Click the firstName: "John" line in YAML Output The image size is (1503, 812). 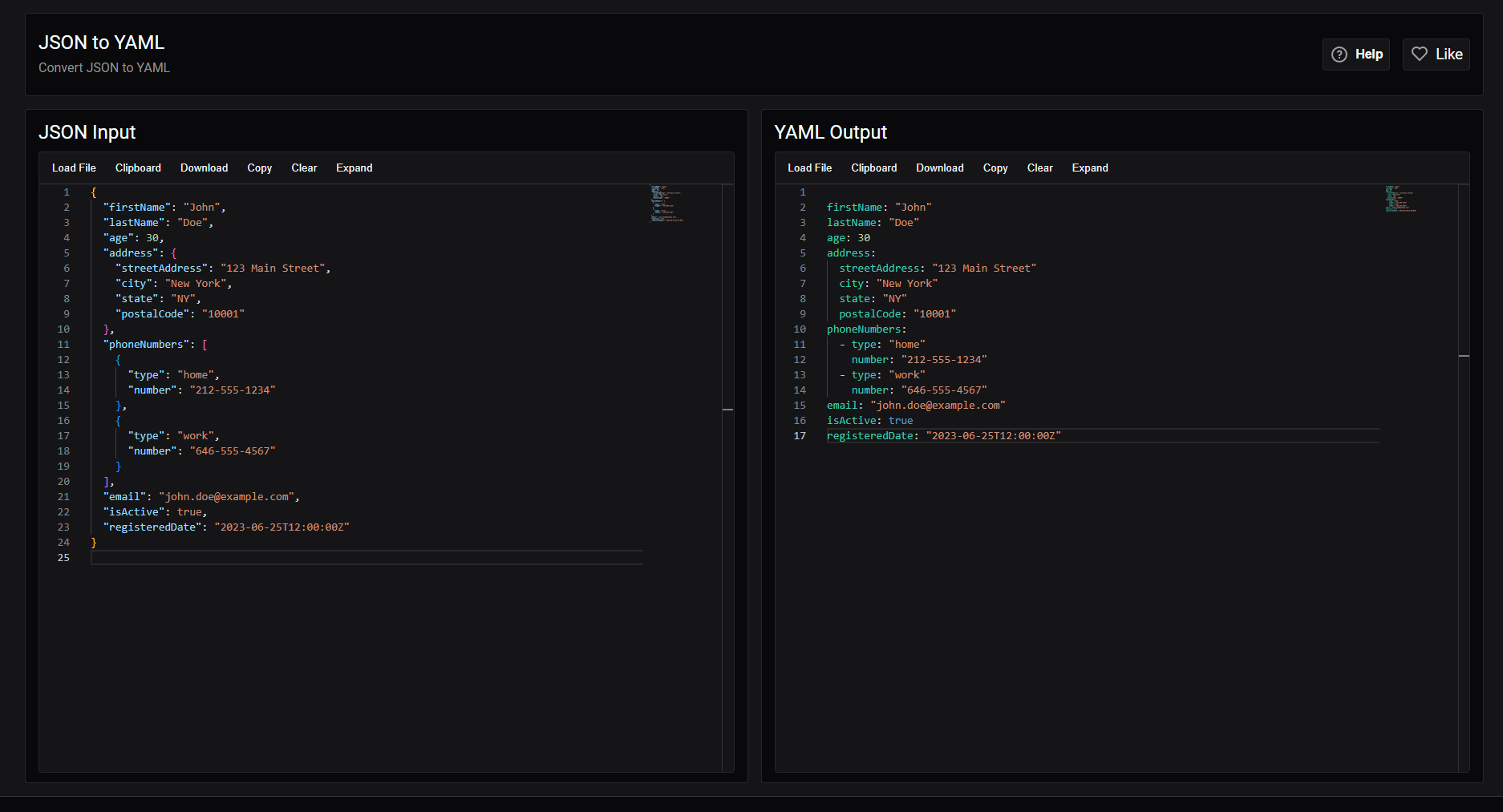point(879,208)
